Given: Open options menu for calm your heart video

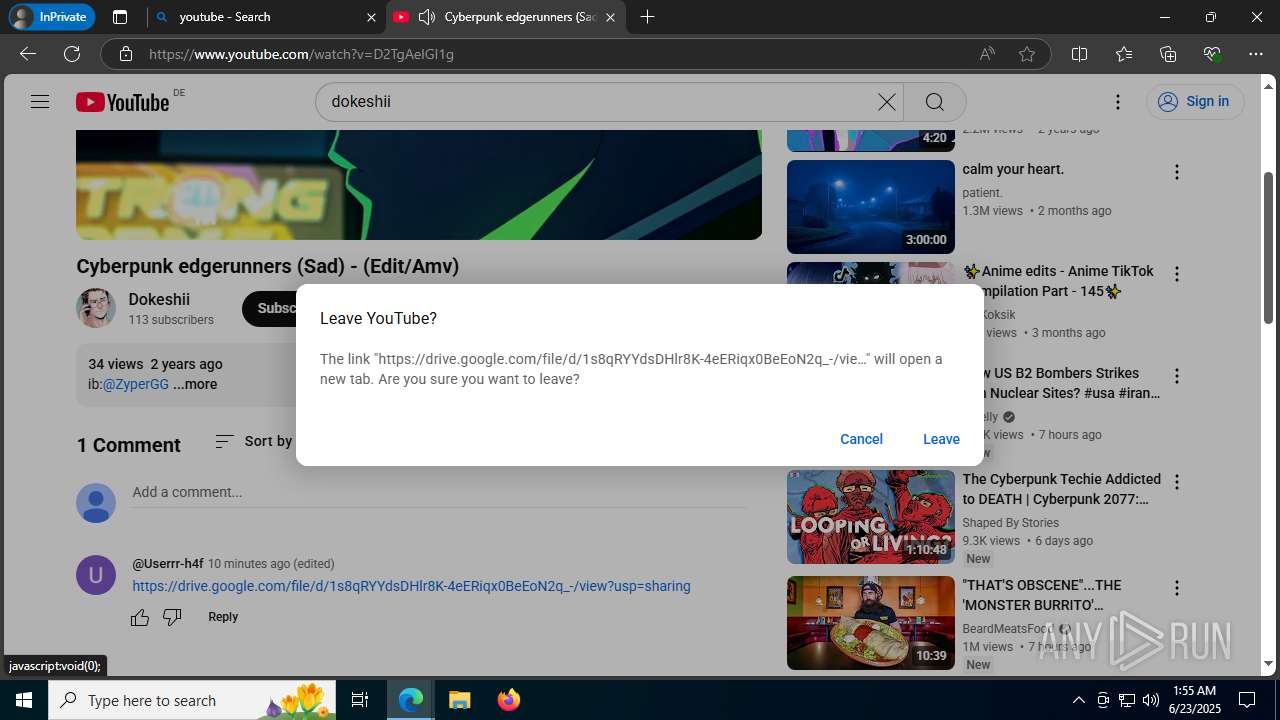Looking at the screenshot, I should coord(1177,172).
